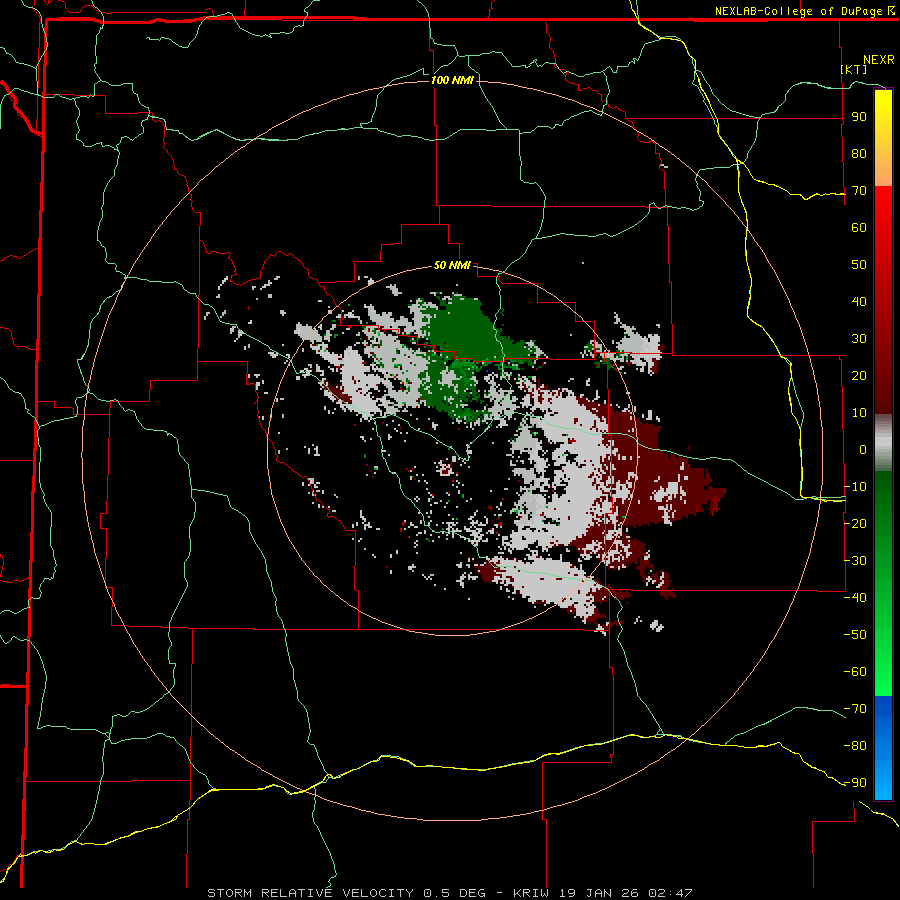Click the 19 JAN 26 date in caption

tap(600, 893)
